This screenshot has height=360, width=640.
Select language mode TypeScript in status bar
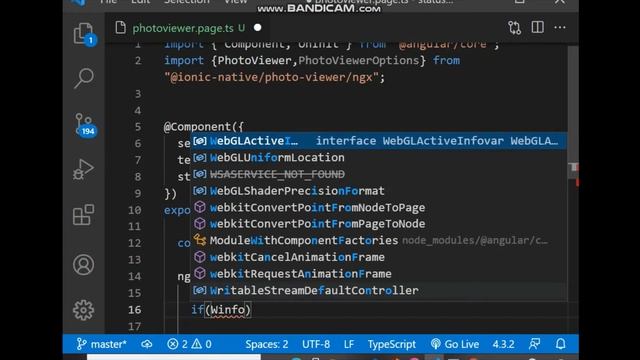[391, 344]
